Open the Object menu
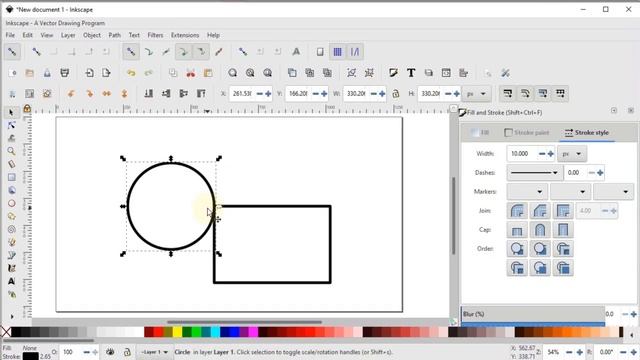 coord(92,35)
